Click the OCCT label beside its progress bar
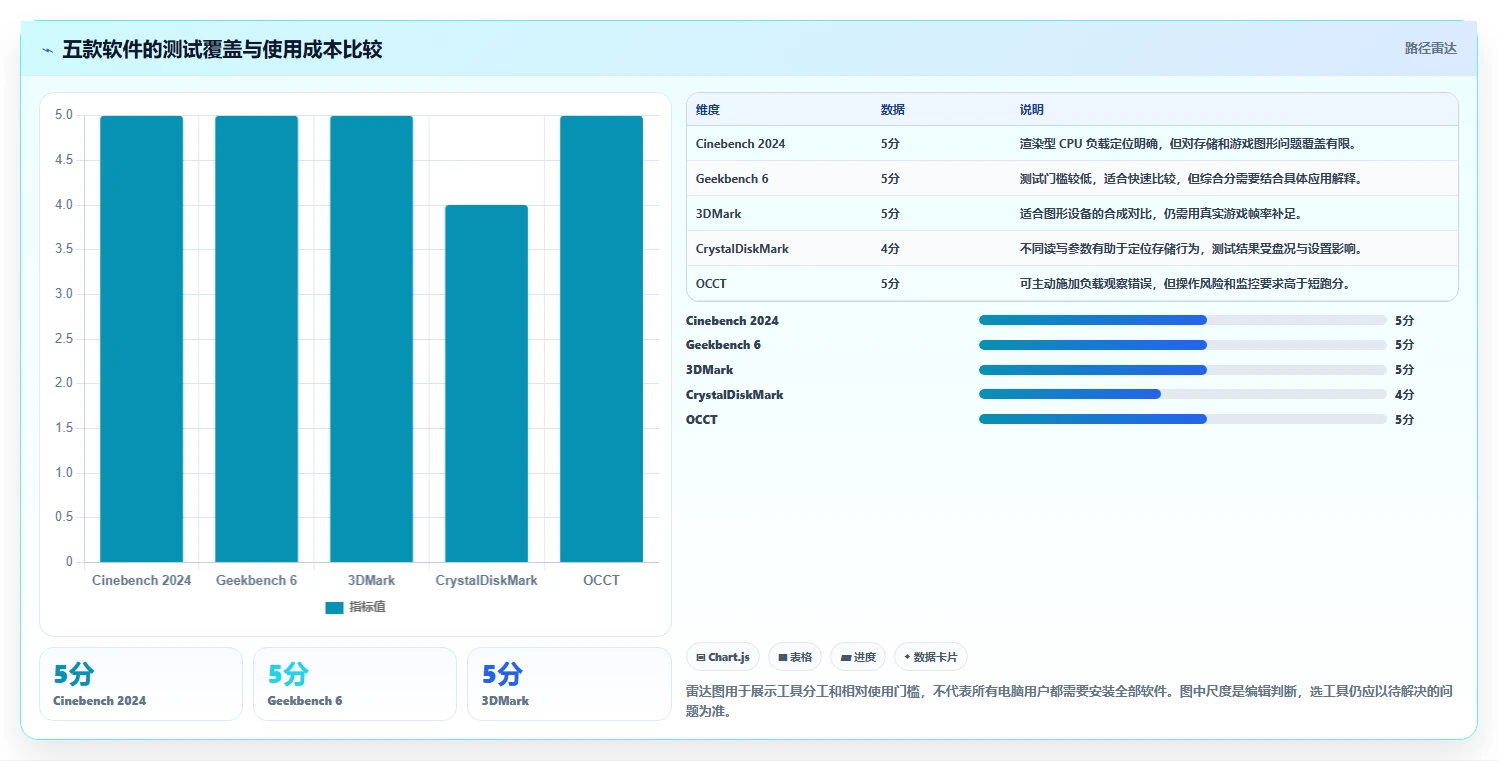This screenshot has height=761, width=1498. [702, 420]
